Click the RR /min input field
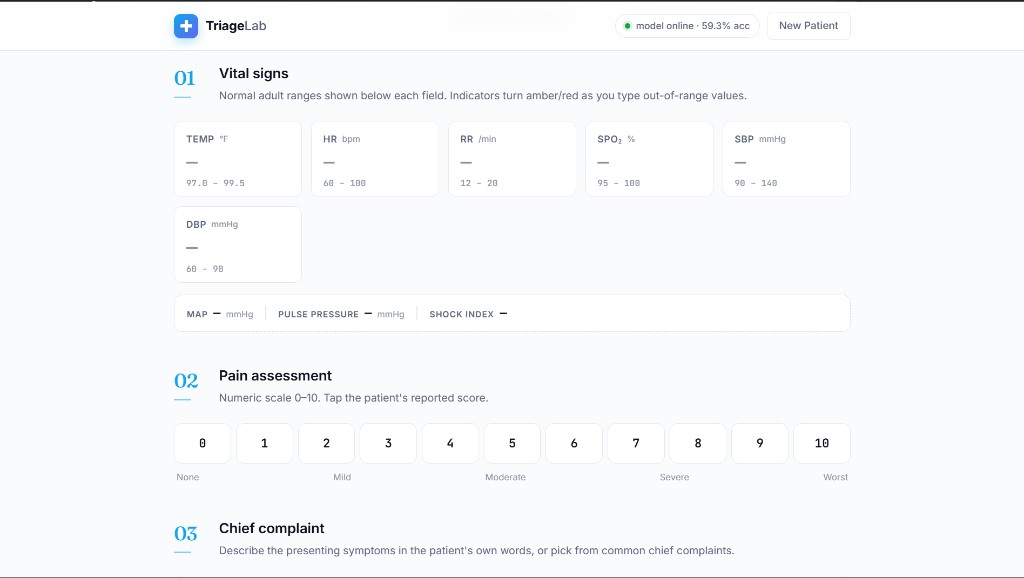Screen dimensions: 1024x578 (x=512, y=159)
